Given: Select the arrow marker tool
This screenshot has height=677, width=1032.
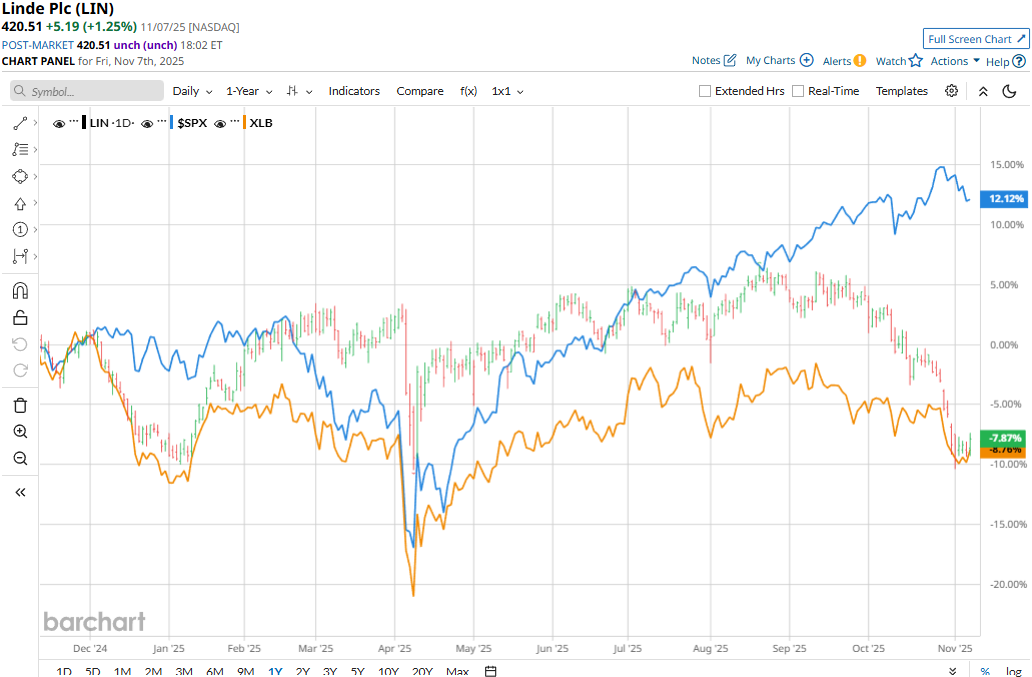Looking at the screenshot, I should point(20,203).
